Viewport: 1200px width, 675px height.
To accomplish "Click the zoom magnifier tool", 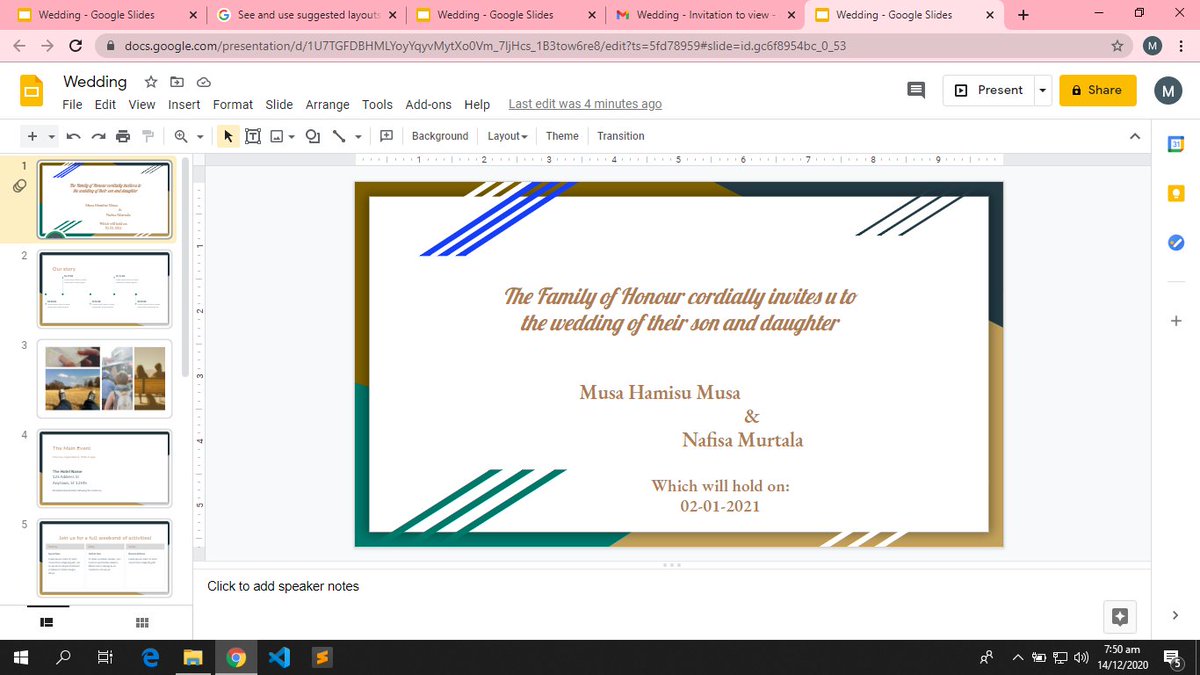I will tap(181, 136).
